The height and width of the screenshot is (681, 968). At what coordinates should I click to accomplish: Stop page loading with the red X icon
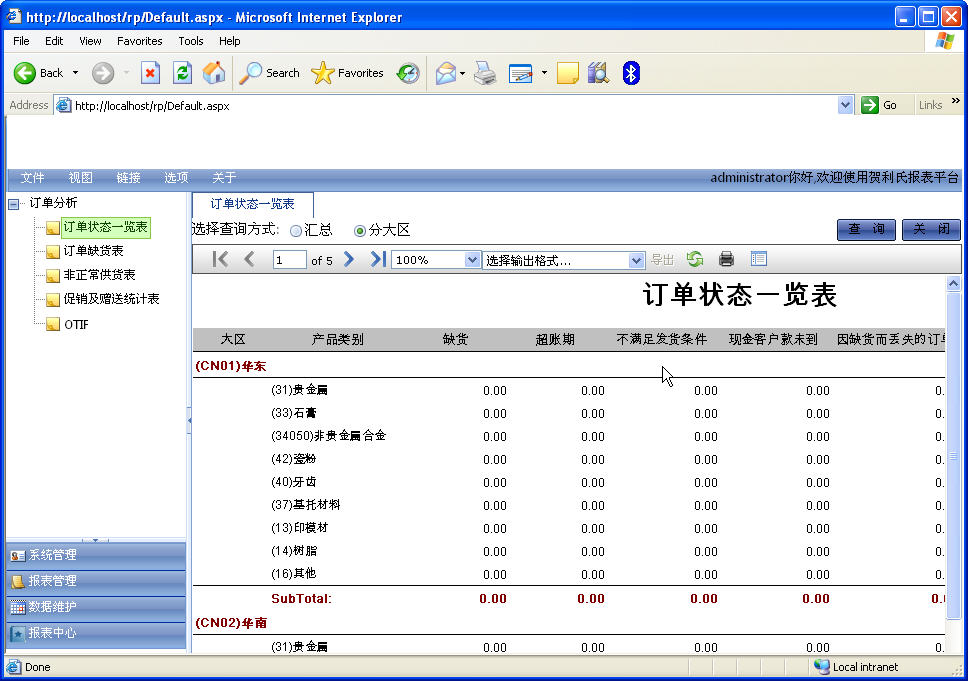pos(150,73)
